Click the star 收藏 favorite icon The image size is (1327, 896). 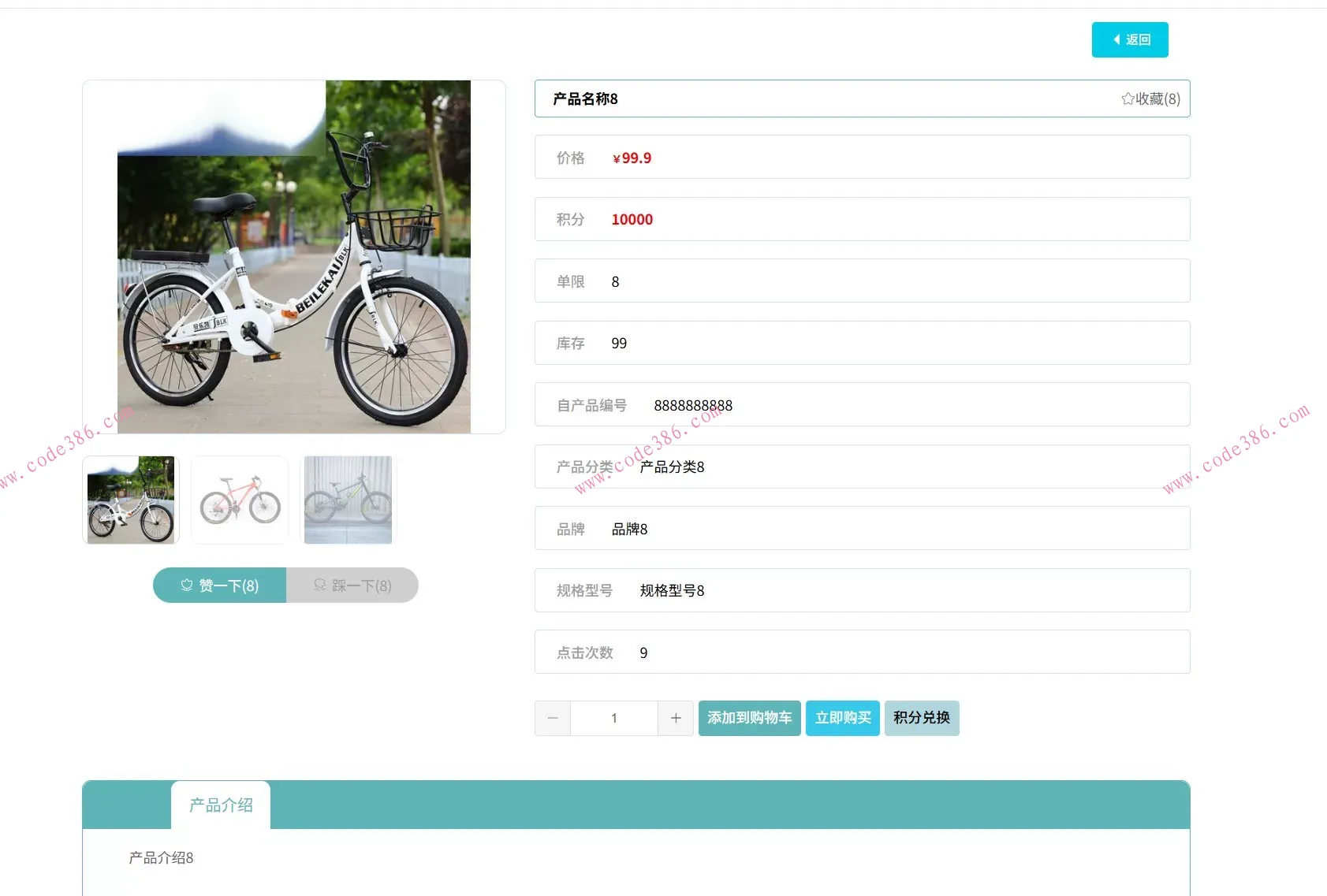click(1128, 99)
